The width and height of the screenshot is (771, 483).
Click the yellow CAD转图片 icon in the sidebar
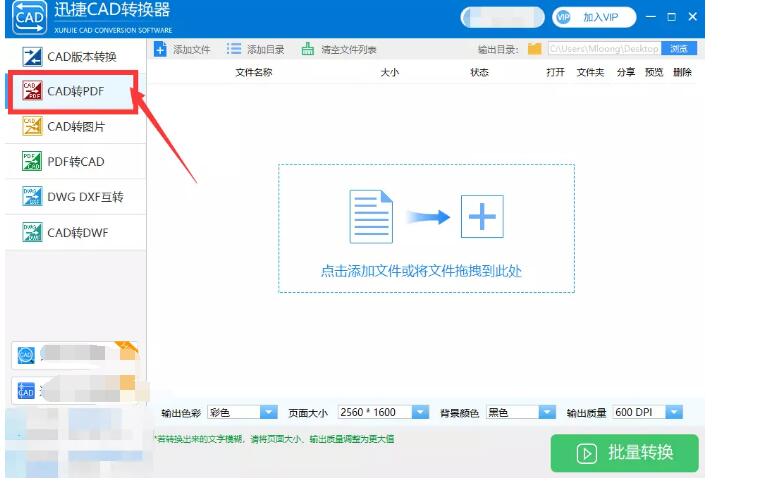(32, 126)
